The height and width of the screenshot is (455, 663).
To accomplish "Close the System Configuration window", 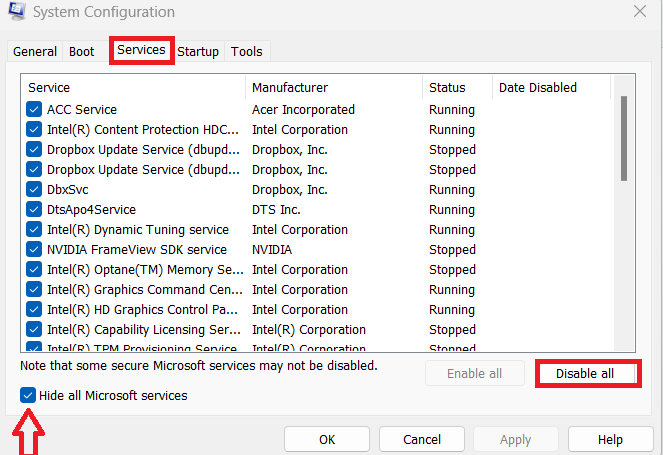I will tap(639, 12).
